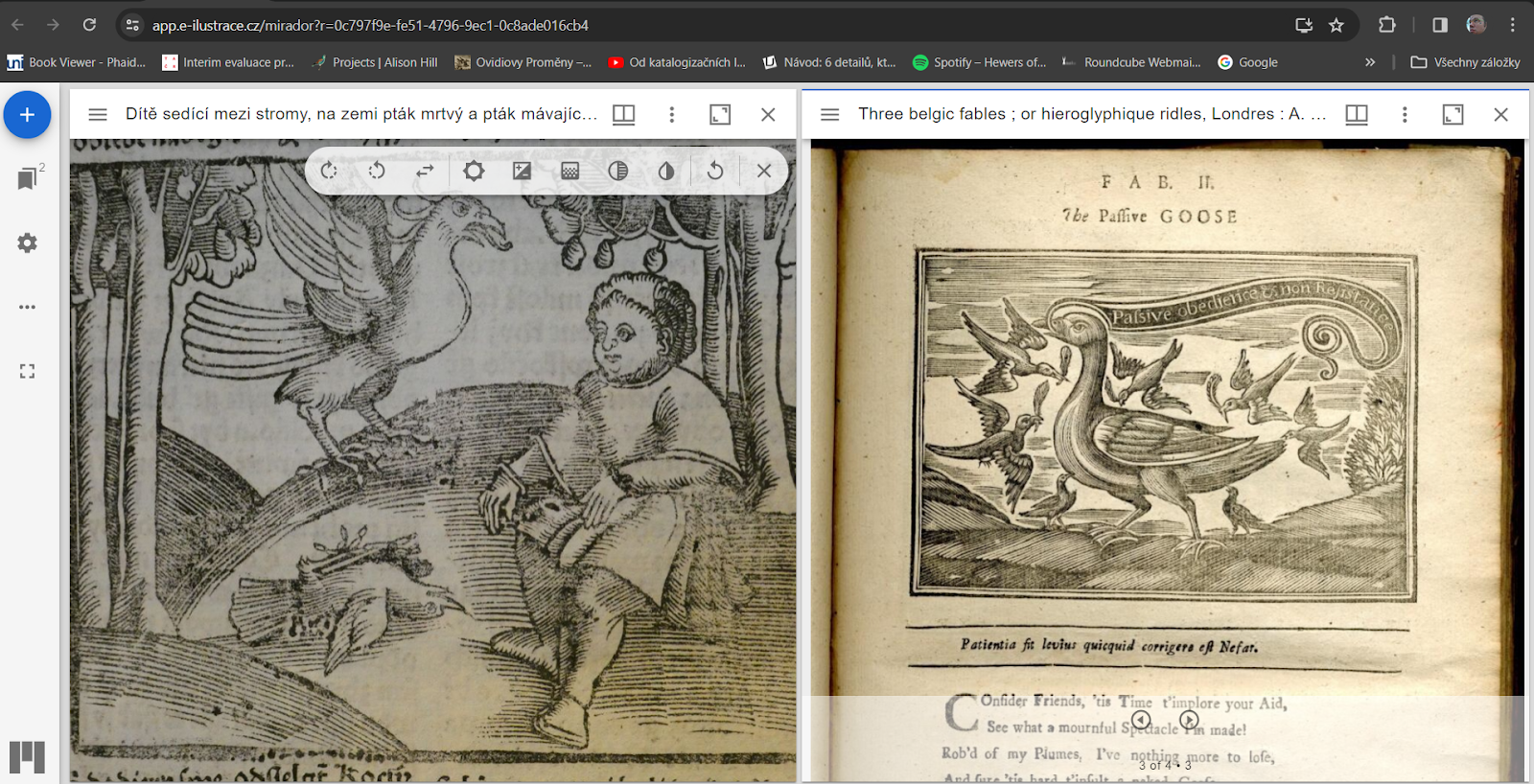Click the woodcut image in left viewer

point(432,460)
